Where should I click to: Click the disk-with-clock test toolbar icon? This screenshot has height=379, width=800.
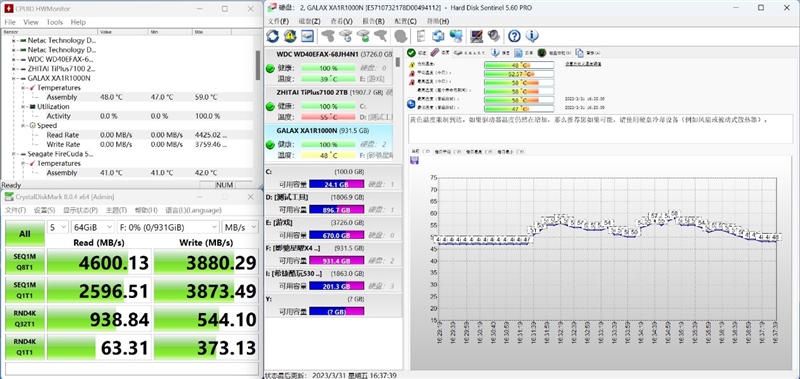(x=346, y=36)
